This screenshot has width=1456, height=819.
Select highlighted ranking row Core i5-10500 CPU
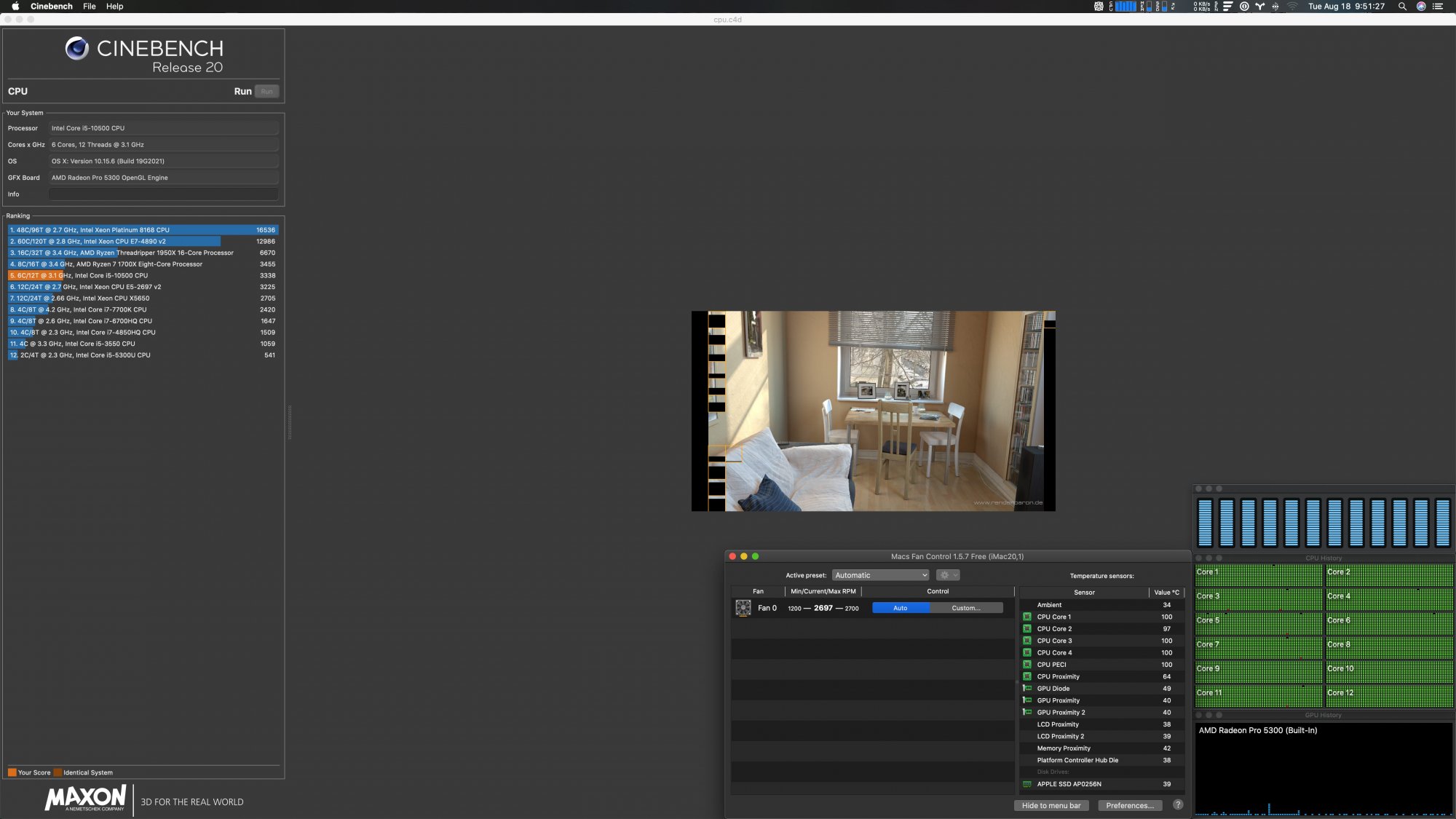(x=143, y=275)
